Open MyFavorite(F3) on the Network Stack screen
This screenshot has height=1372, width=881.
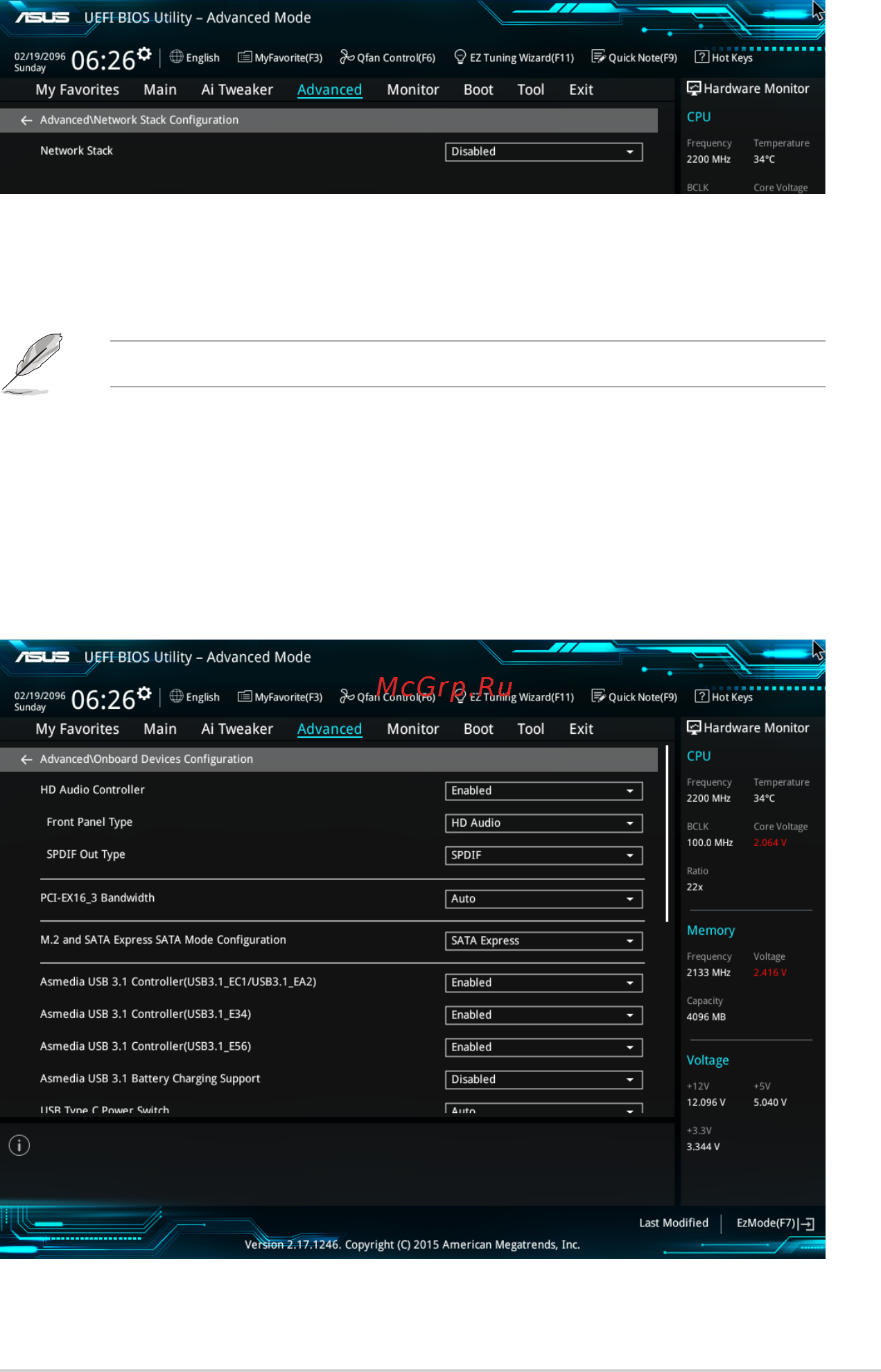(x=280, y=58)
